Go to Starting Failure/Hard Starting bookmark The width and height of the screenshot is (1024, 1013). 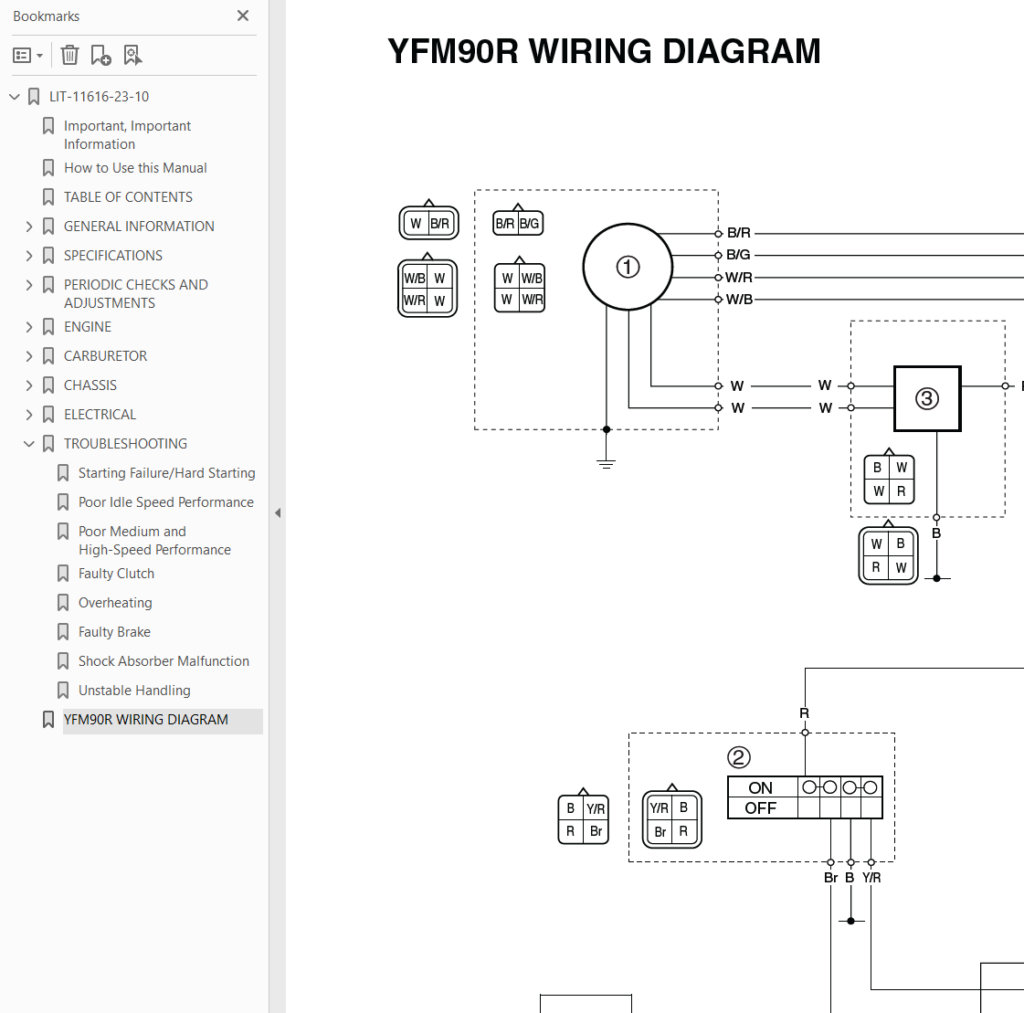tap(167, 473)
